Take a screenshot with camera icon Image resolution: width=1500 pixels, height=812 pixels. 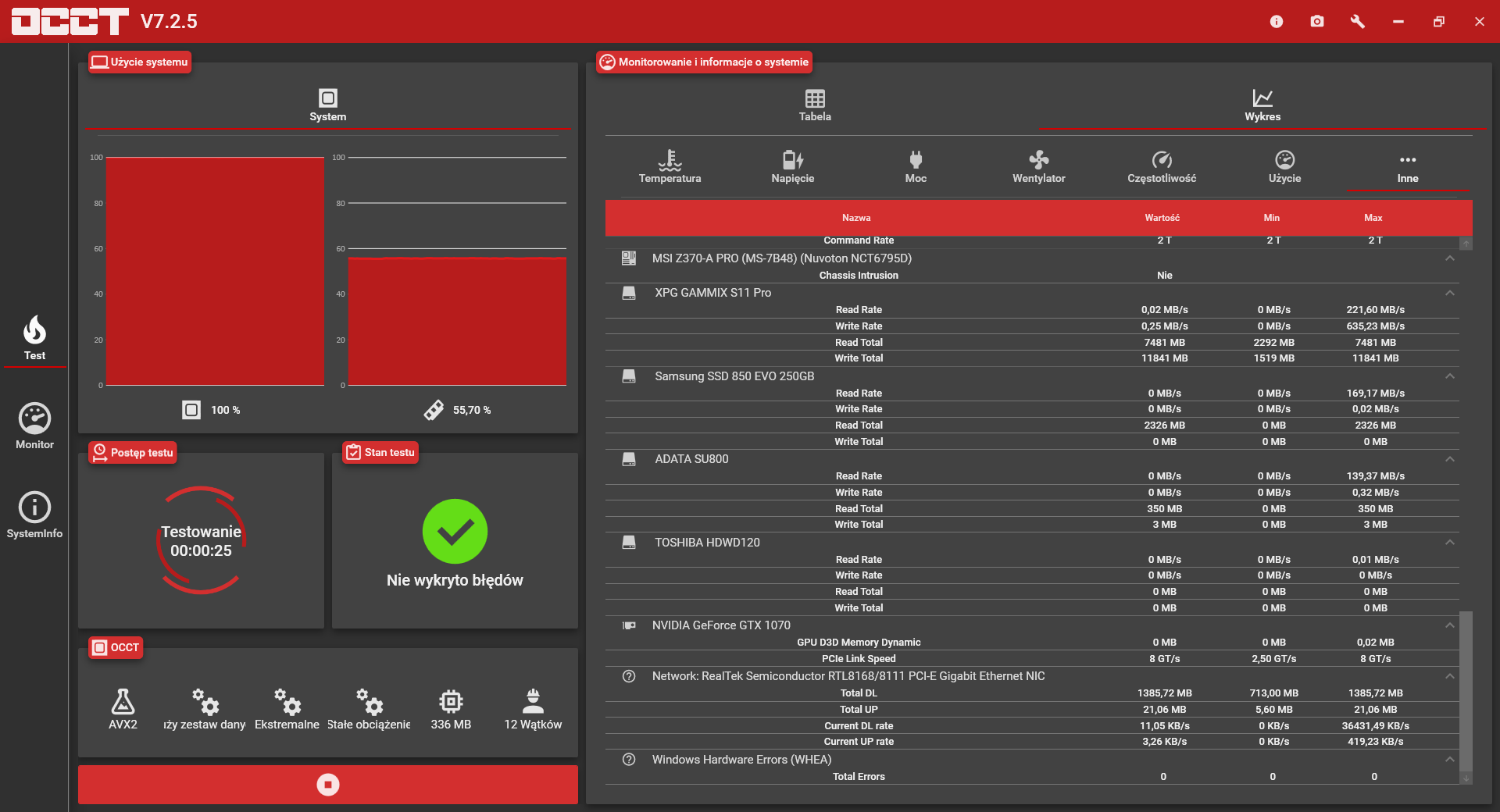[x=1317, y=21]
